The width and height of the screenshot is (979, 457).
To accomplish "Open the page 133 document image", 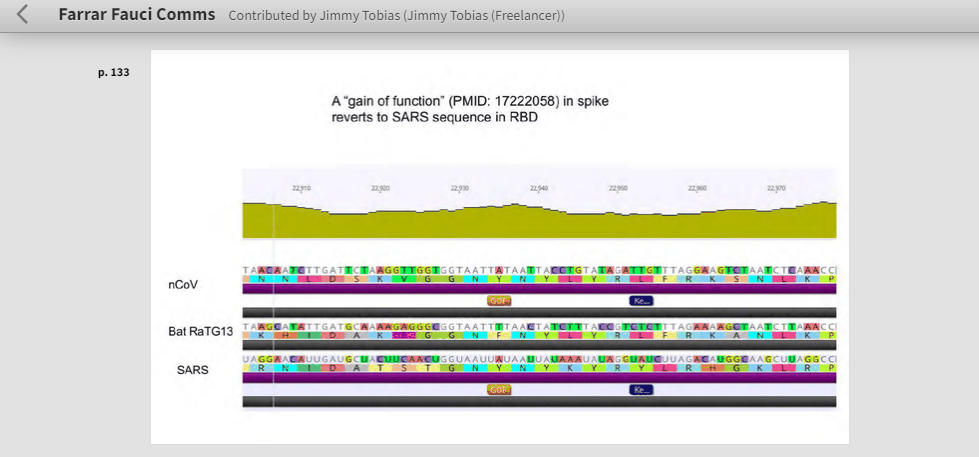I will [x=499, y=247].
